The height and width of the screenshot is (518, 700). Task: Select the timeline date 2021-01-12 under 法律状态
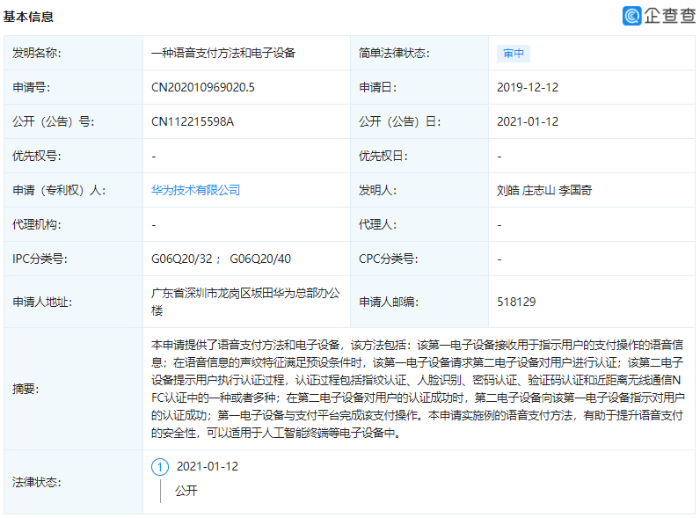(208, 467)
